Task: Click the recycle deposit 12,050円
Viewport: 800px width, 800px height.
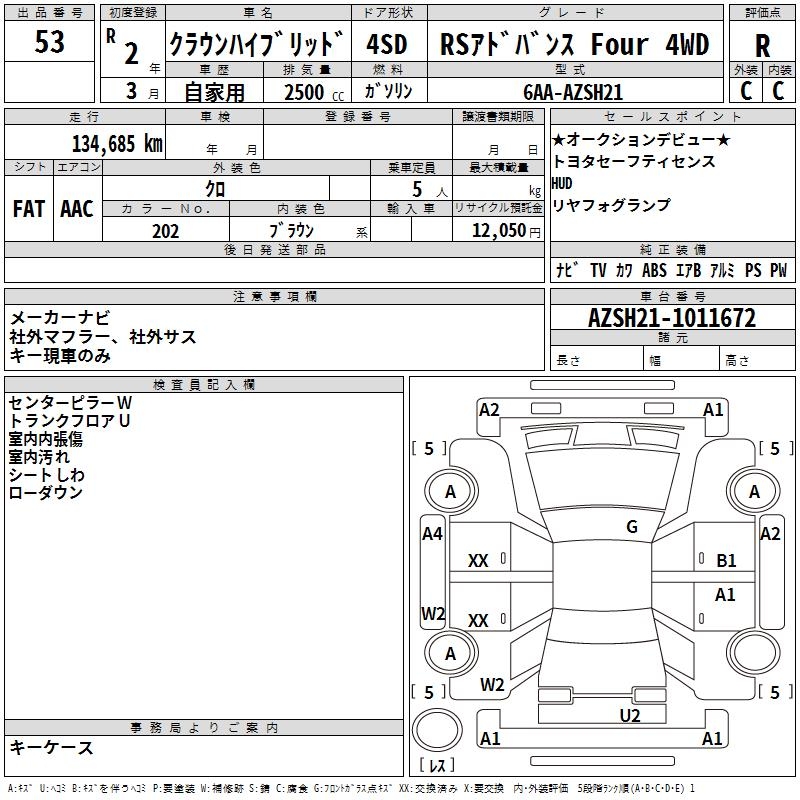Action: coord(506,231)
